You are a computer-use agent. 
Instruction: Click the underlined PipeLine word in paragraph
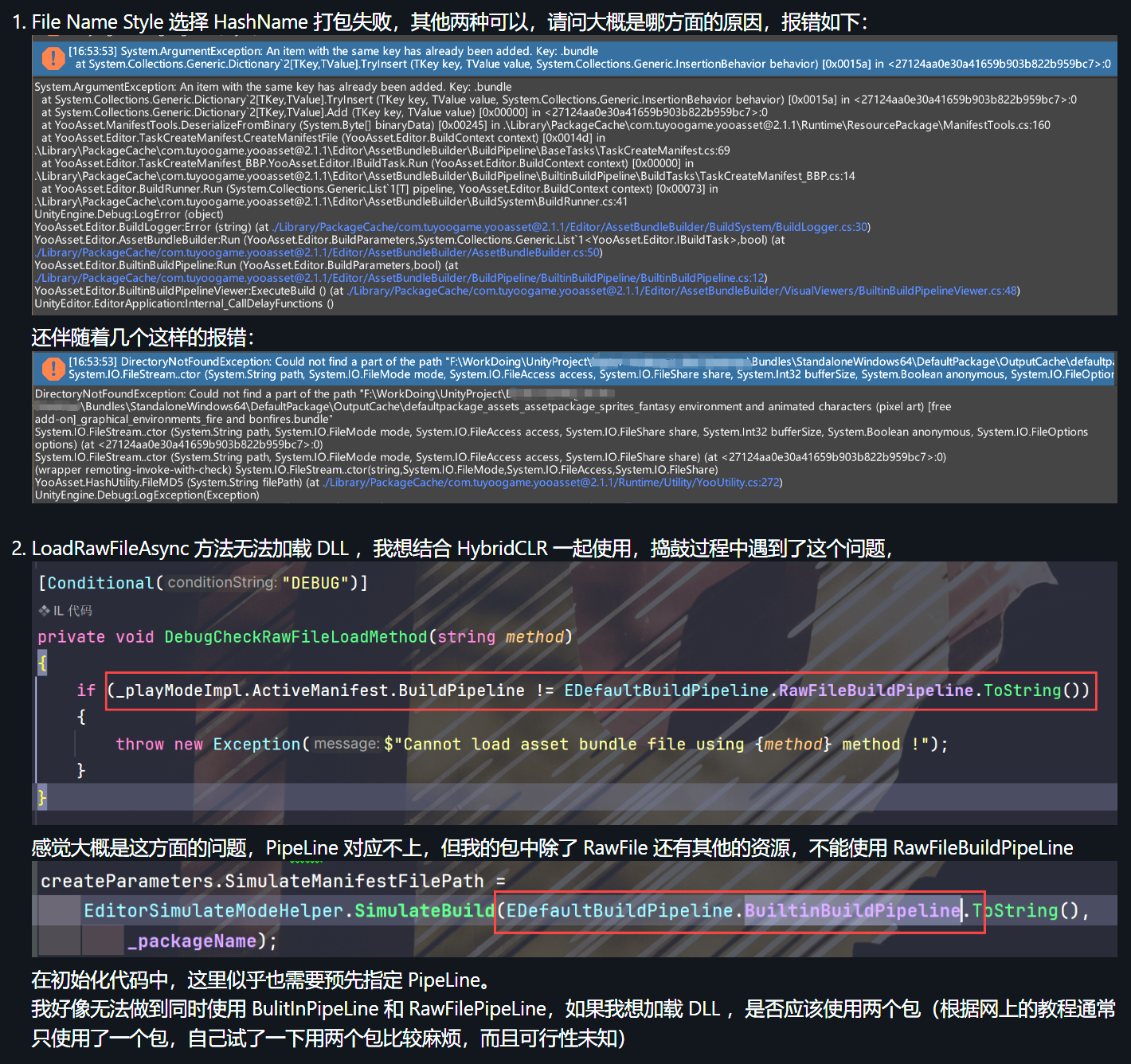[x=302, y=848]
